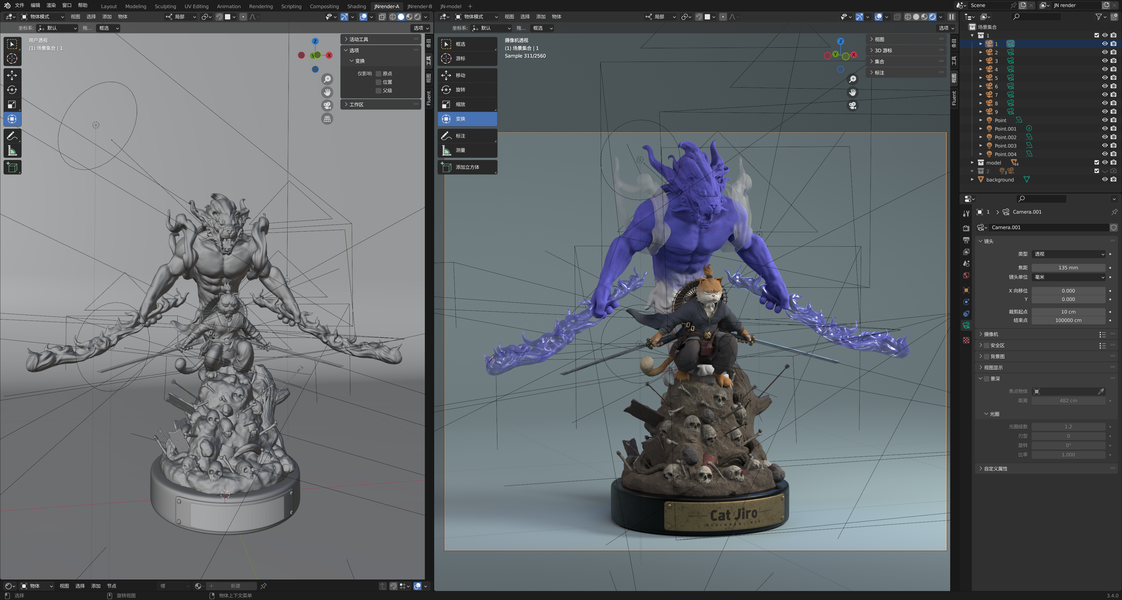Screen dimensions: 1122x600
Task: Open the lens type dropdown
Action: [x=1068, y=254]
